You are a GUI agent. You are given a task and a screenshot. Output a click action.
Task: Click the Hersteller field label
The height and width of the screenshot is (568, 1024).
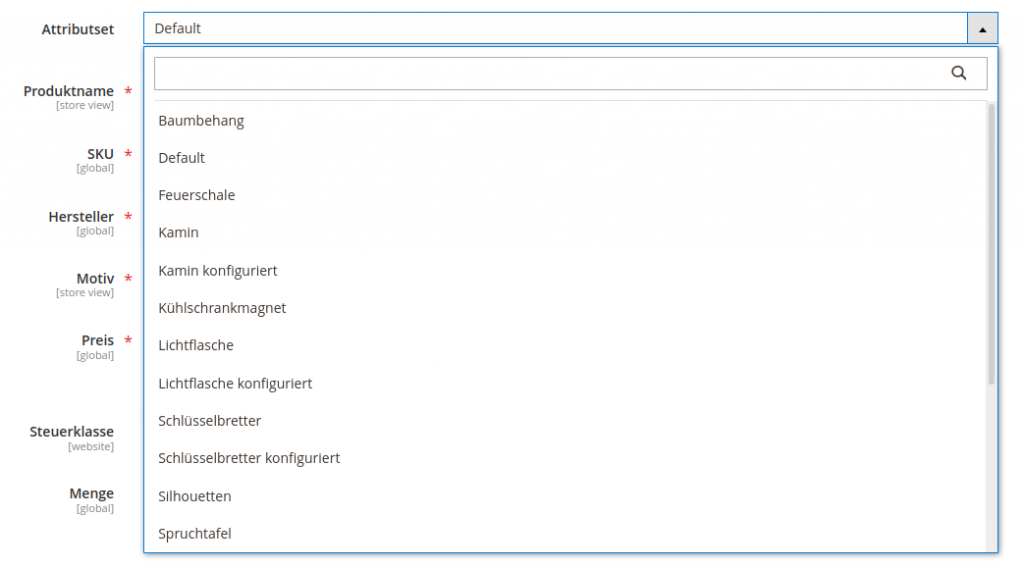81,217
